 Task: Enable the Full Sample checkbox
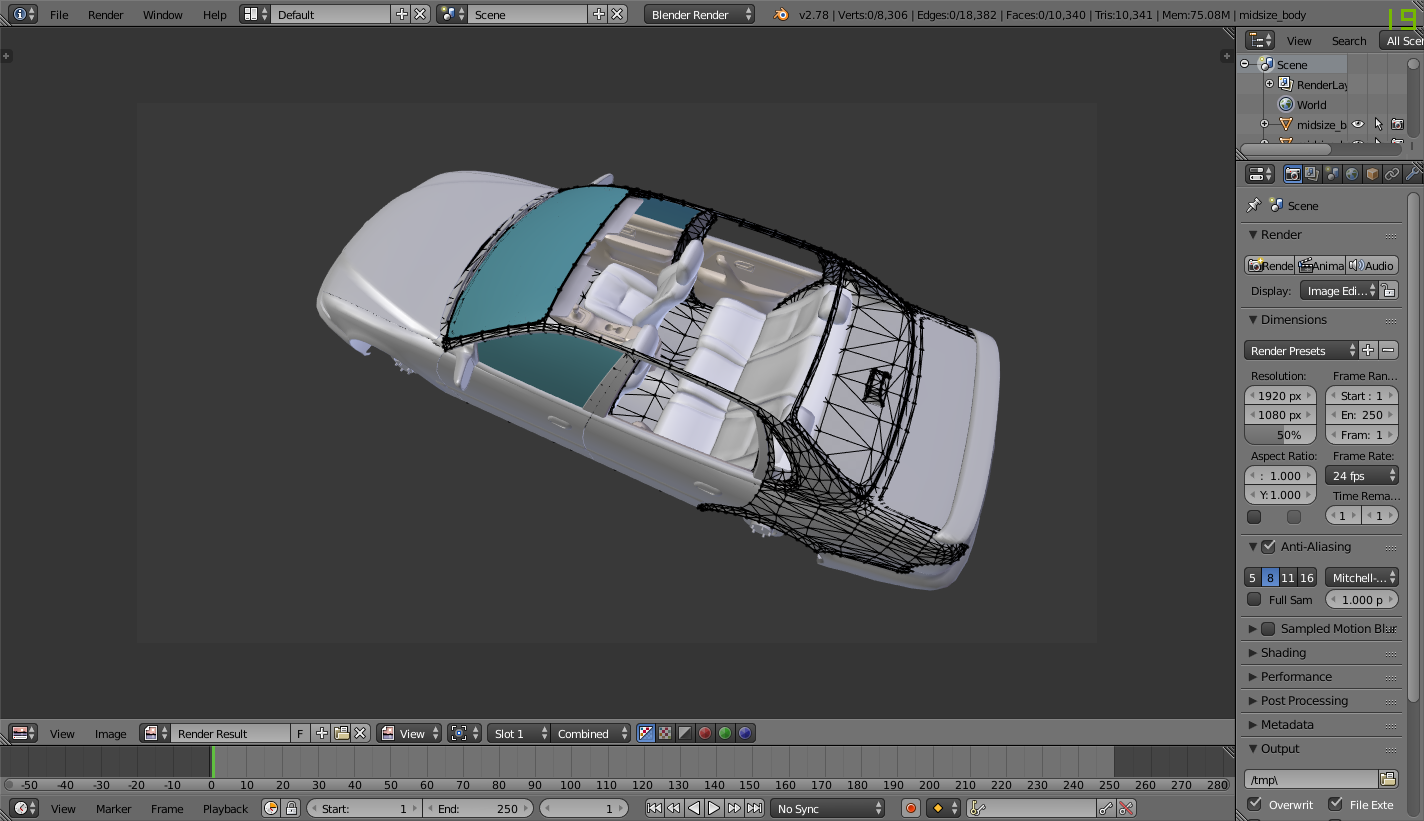click(x=1254, y=600)
